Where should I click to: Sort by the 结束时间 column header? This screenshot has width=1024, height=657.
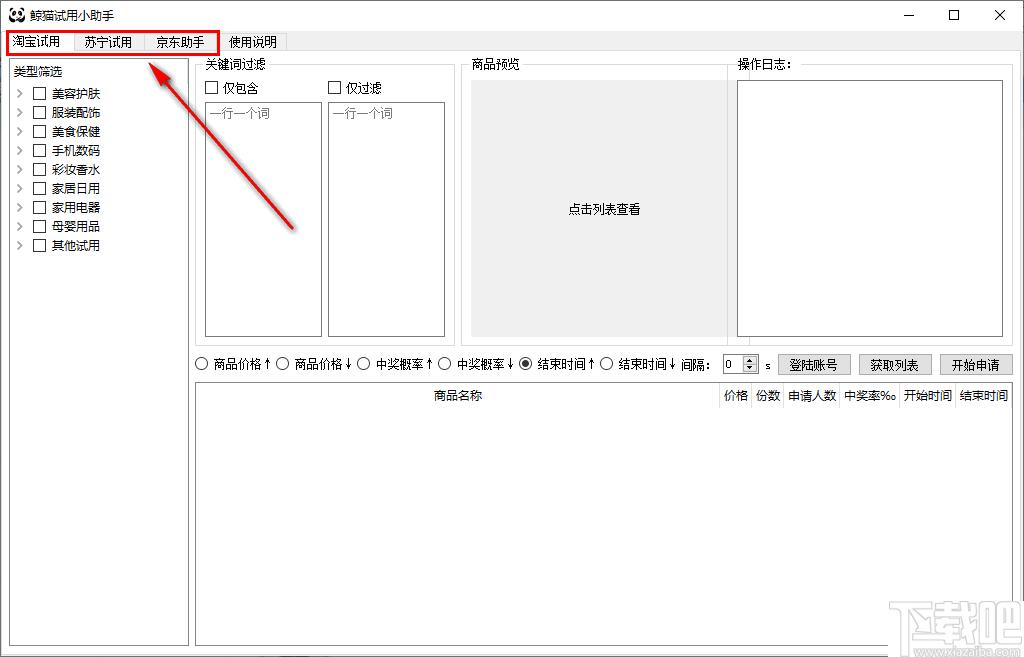[x=984, y=395]
